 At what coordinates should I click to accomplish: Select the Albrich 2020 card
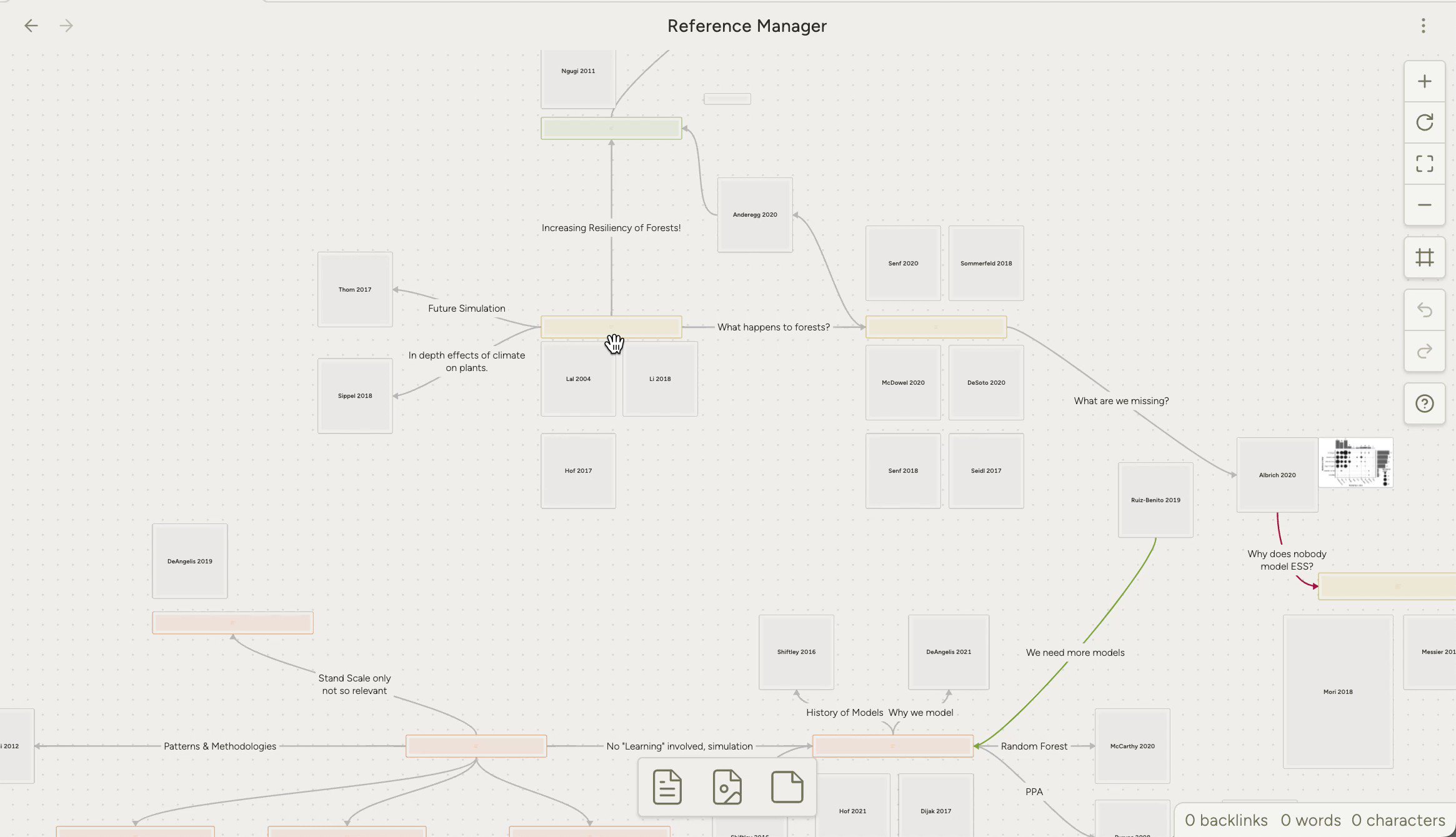click(1277, 475)
